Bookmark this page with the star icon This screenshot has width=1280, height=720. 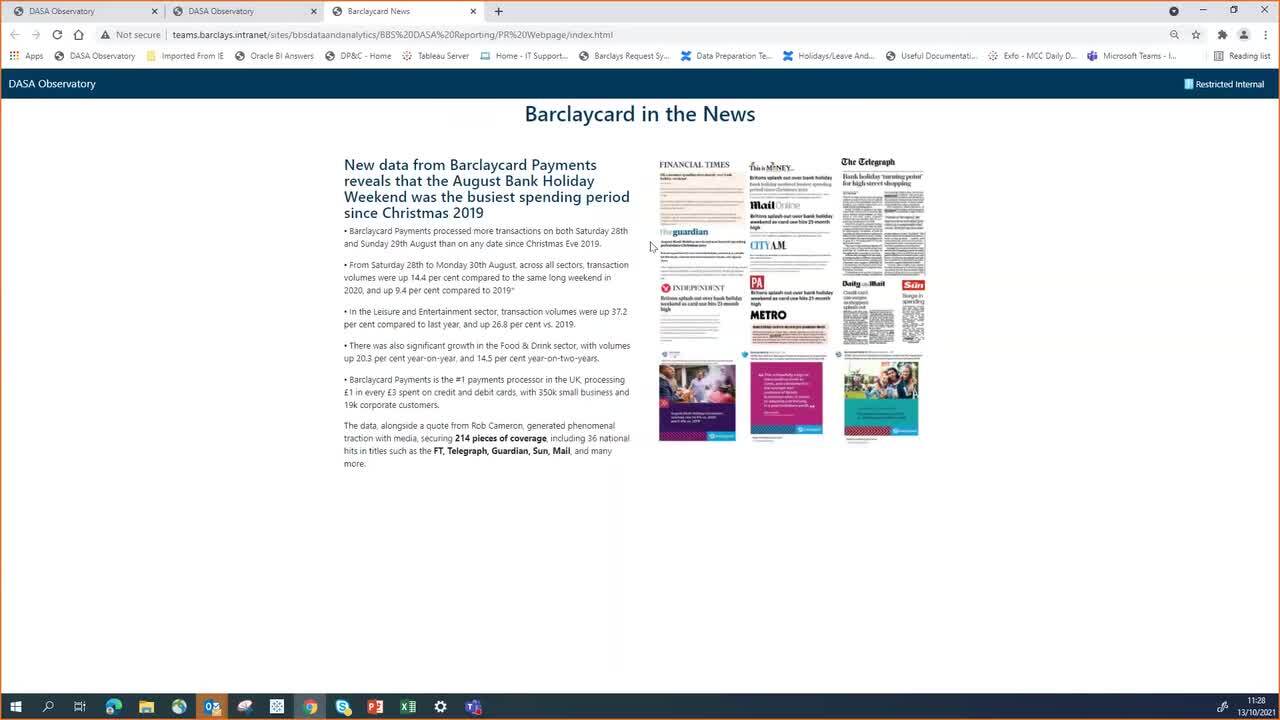pyautogui.click(x=1196, y=34)
